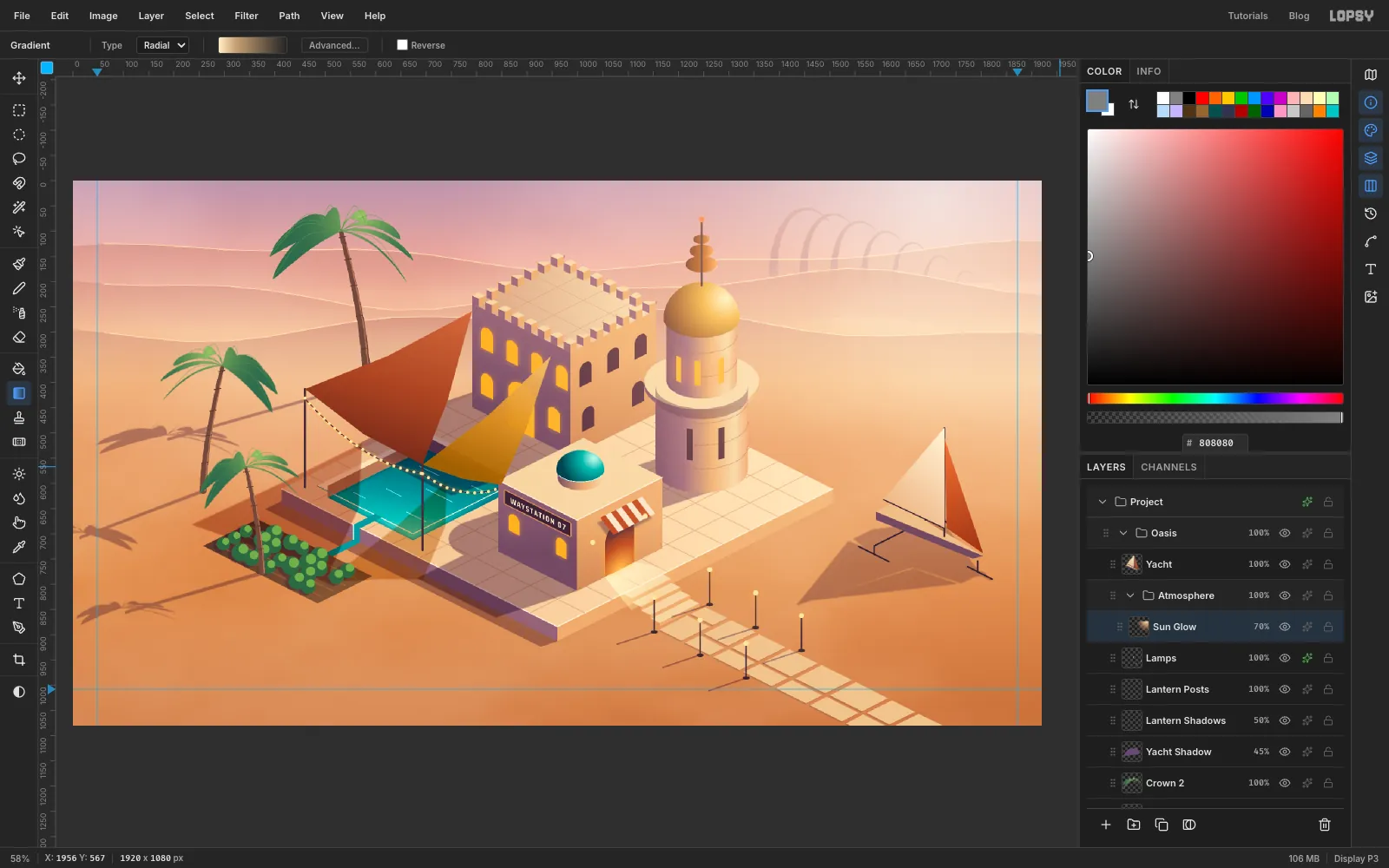Click the hex color input field
Viewport: 1389px width, 868px height.
(x=1215, y=443)
